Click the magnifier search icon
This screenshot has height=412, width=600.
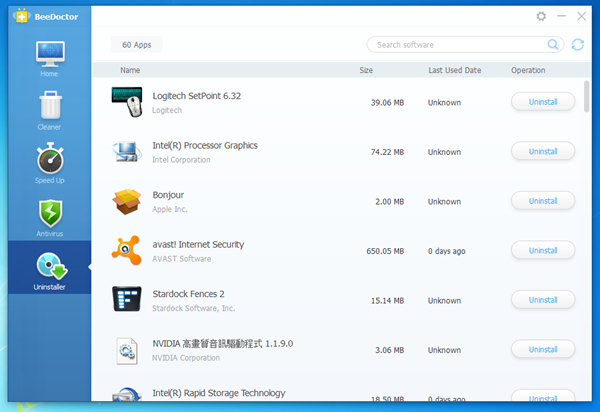pyautogui.click(x=553, y=44)
